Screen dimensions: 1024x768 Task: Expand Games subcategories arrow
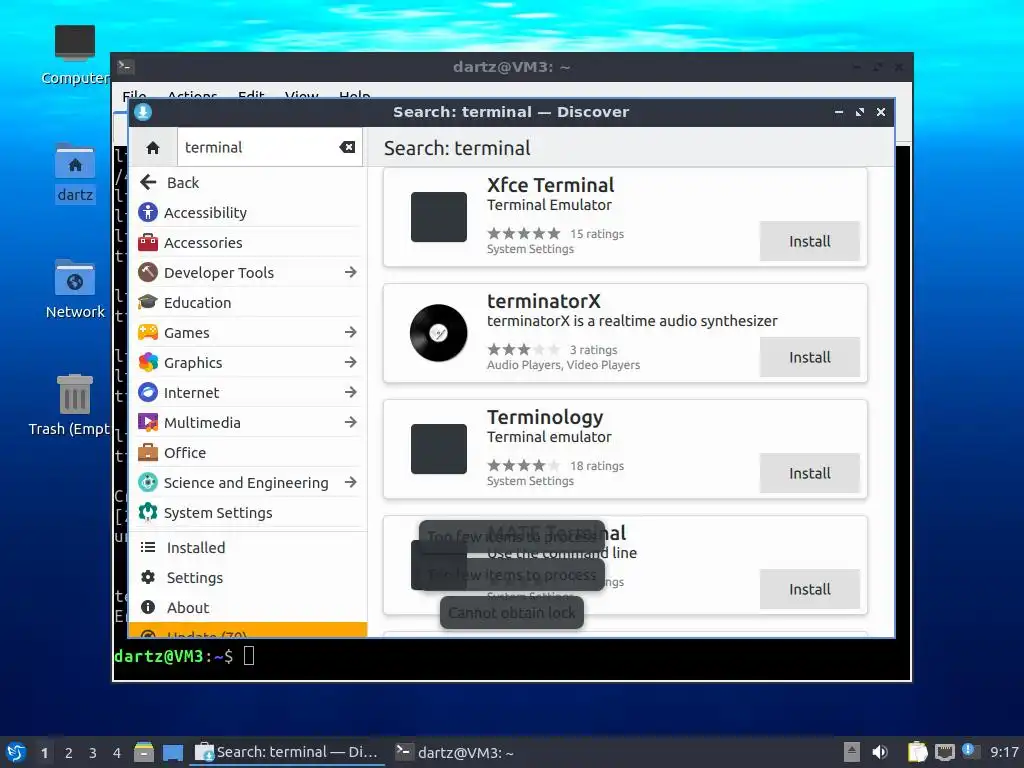(351, 332)
